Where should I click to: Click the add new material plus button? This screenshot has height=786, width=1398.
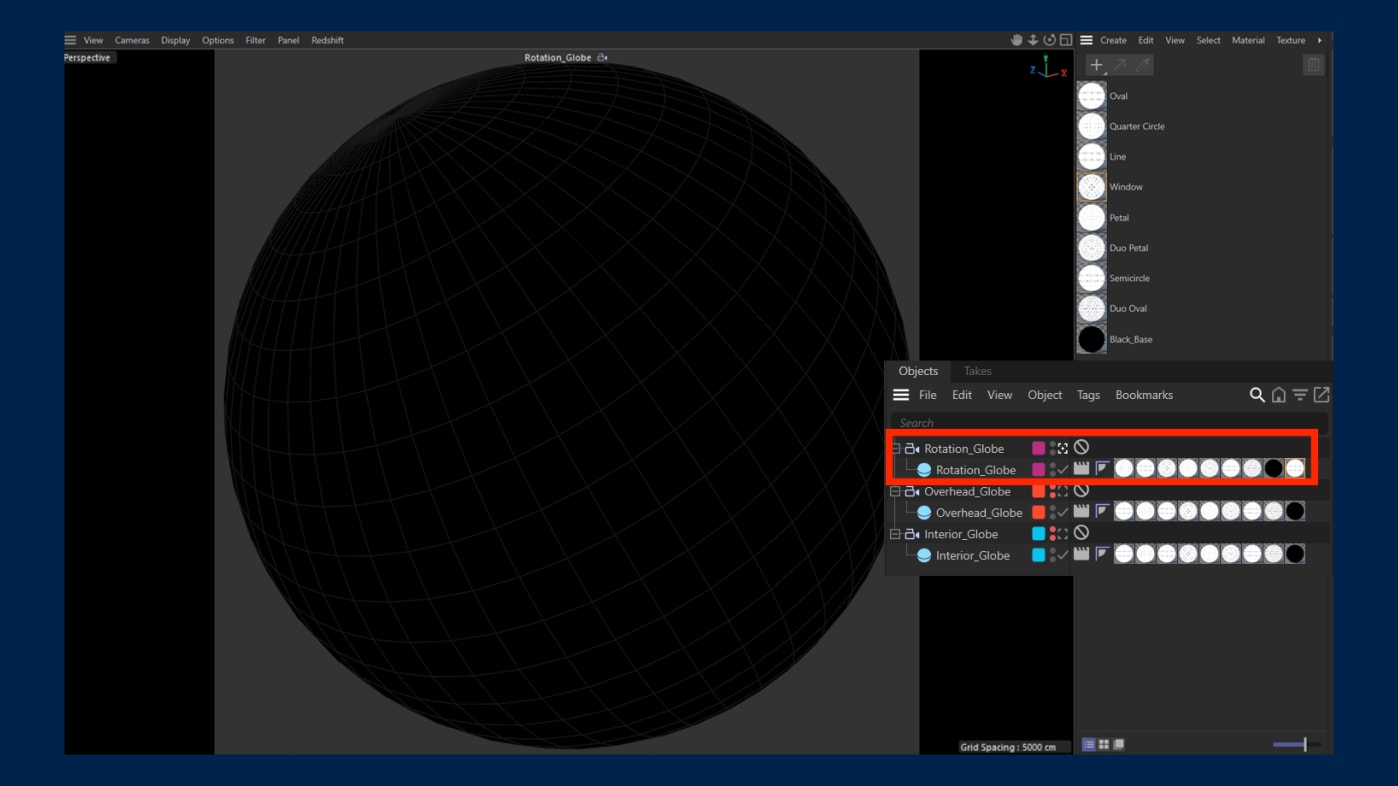coord(1097,65)
